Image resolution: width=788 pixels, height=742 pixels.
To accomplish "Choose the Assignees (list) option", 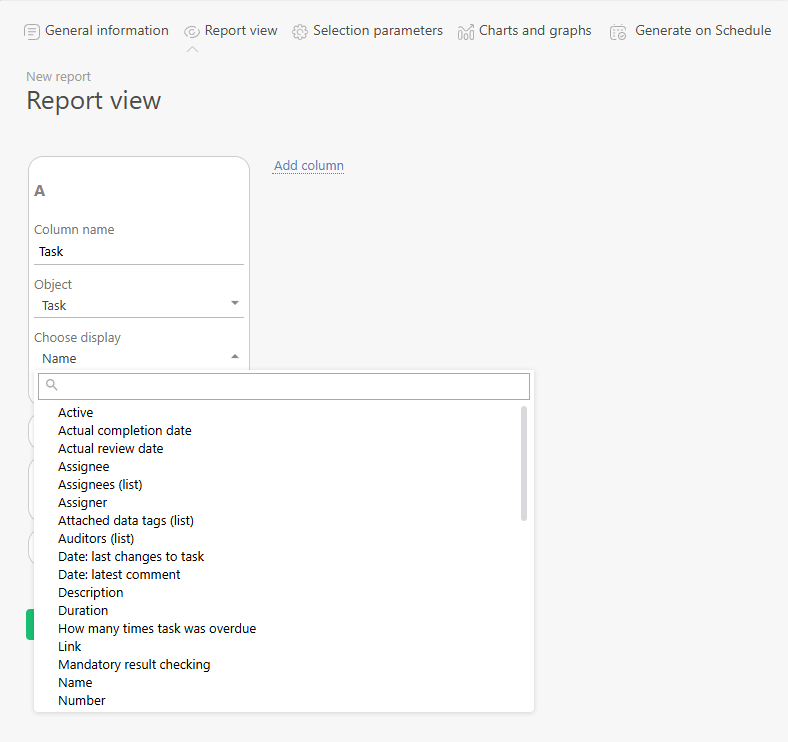I will tap(100, 485).
